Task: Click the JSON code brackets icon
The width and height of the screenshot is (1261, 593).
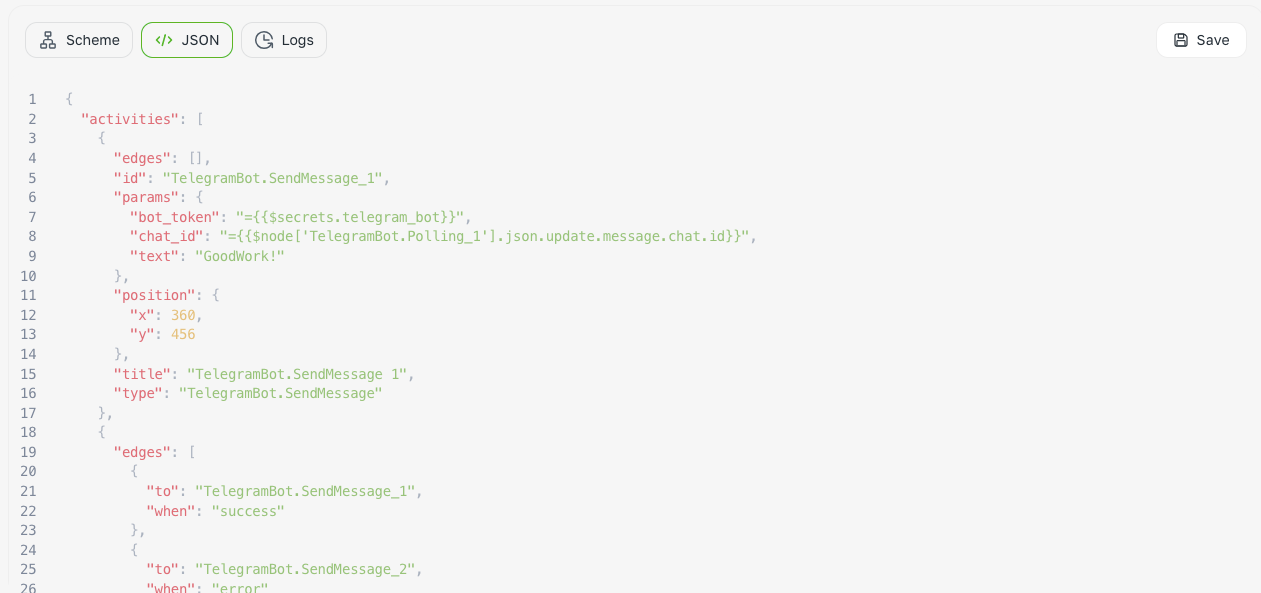Action: coord(164,40)
